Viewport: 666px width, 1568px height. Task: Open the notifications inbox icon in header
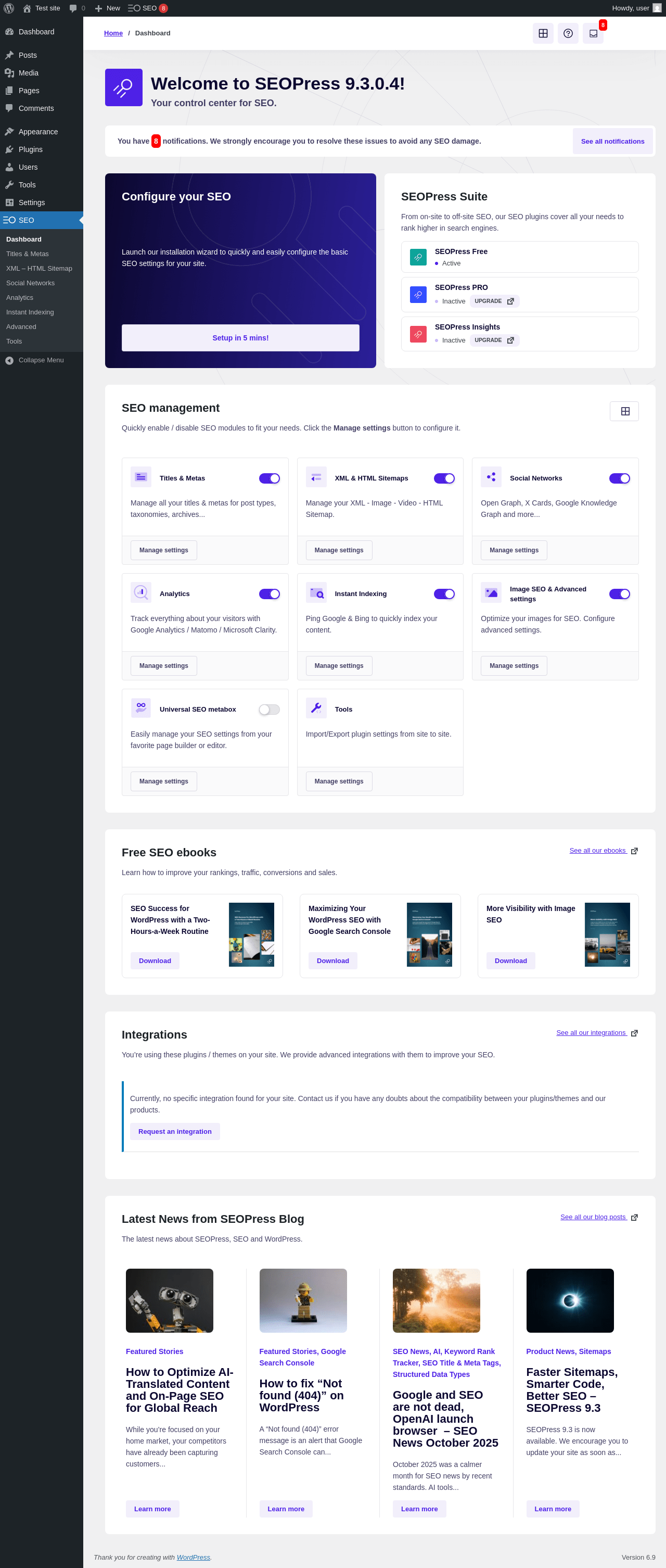tap(593, 33)
